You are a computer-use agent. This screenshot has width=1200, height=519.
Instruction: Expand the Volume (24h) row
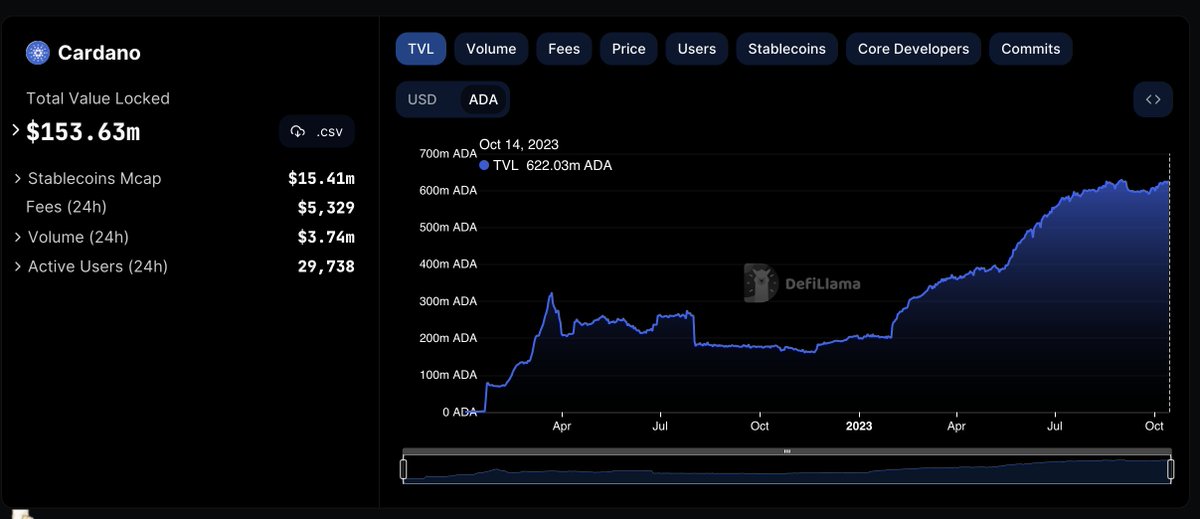(x=18, y=237)
